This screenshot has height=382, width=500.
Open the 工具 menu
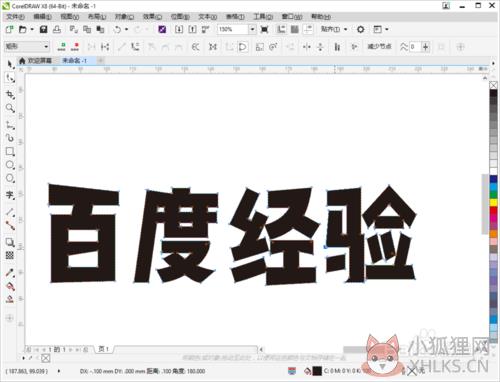pyautogui.click(x=263, y=17)
